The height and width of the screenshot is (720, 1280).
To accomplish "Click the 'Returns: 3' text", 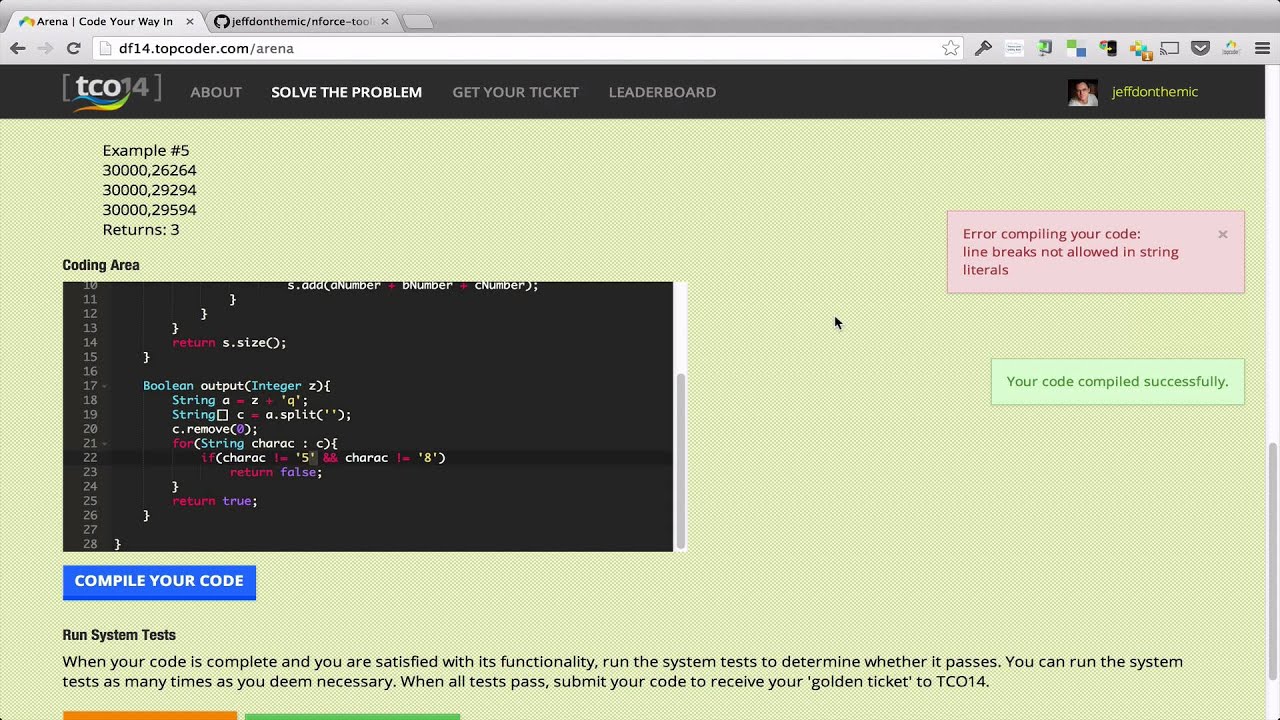I will (x=140, y=230).
